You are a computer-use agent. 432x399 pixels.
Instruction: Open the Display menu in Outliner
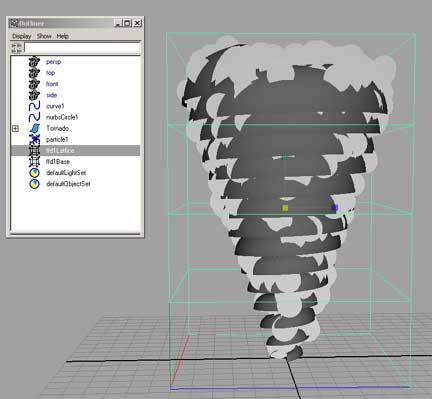pyautogui.click(x=22, y=36)
